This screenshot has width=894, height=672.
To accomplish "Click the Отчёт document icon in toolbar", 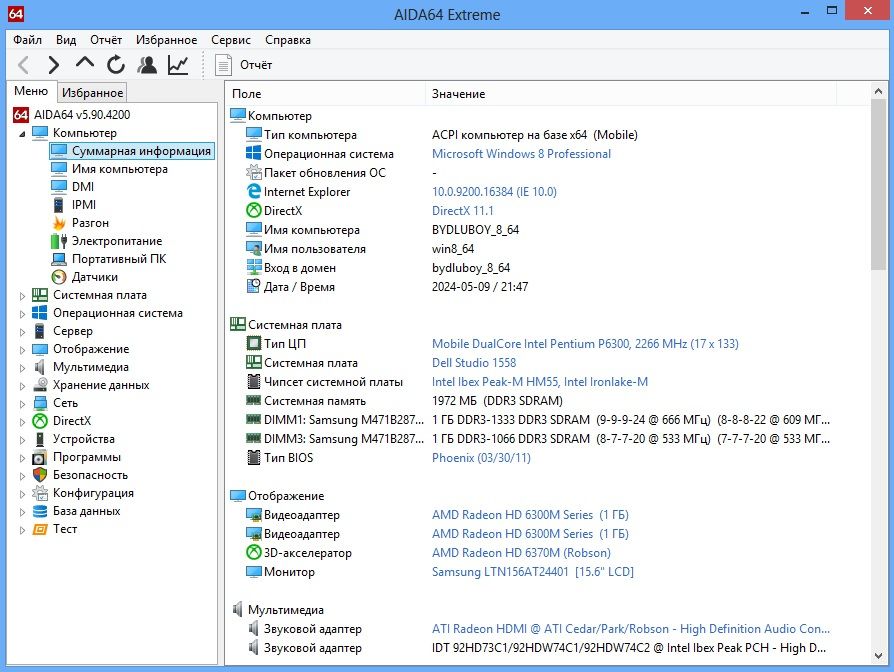I will tap(224, 65).
